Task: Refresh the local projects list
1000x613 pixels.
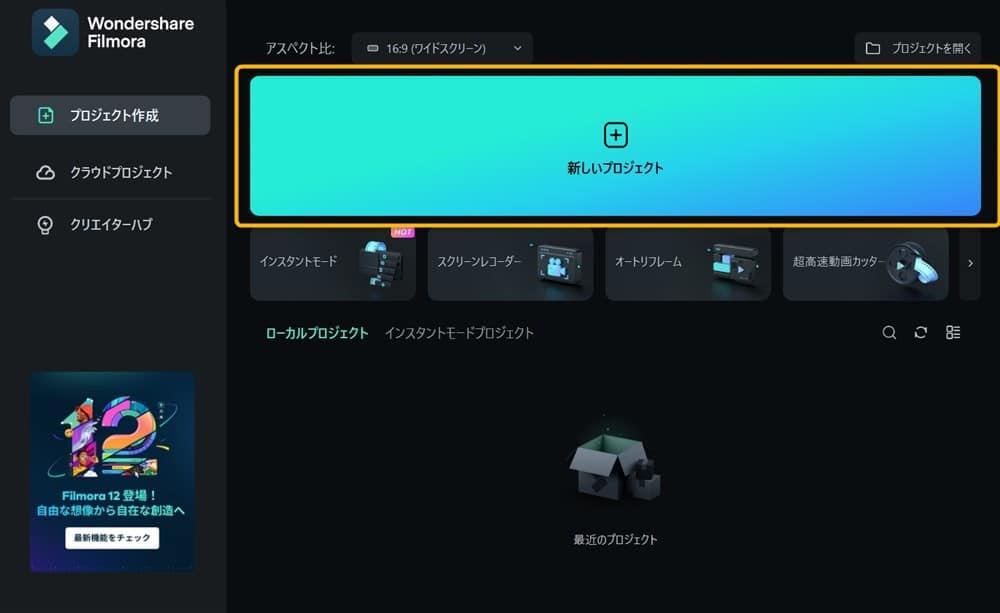Action: [921, 333]
